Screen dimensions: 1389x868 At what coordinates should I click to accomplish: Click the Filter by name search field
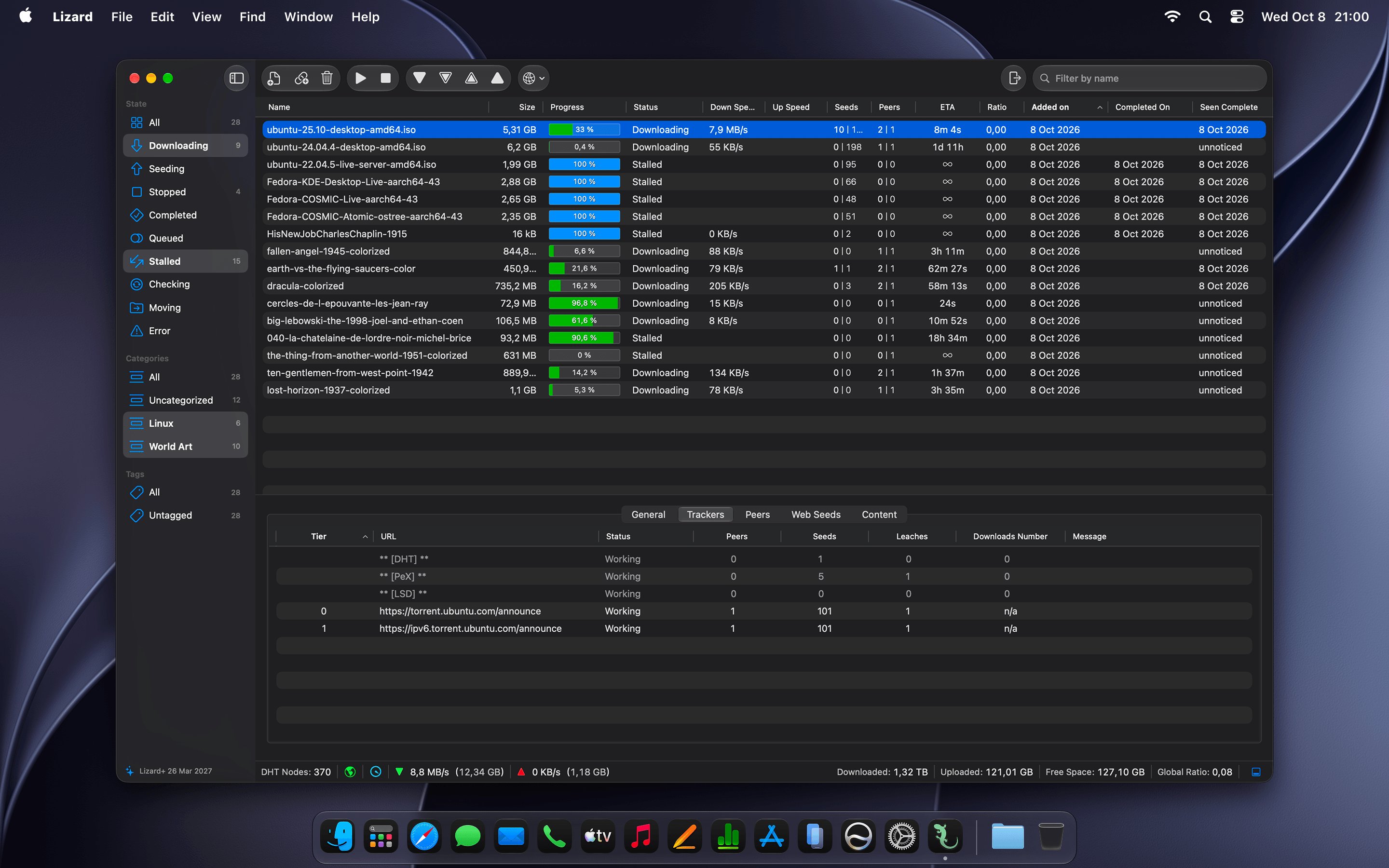click(1150, 78)
